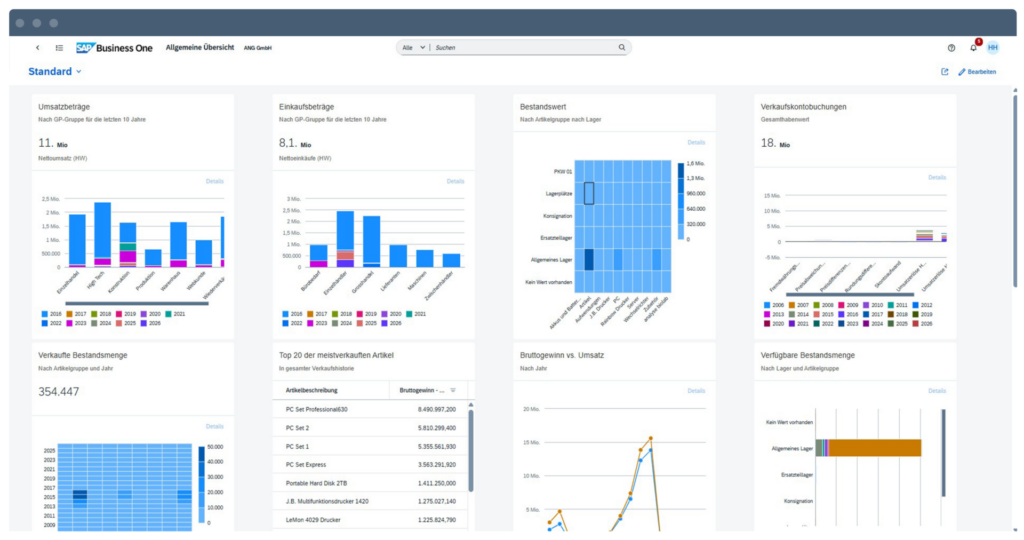
Task: Open Details link in Verfügbare Bestandsmenge card
Action: point(937,391)
